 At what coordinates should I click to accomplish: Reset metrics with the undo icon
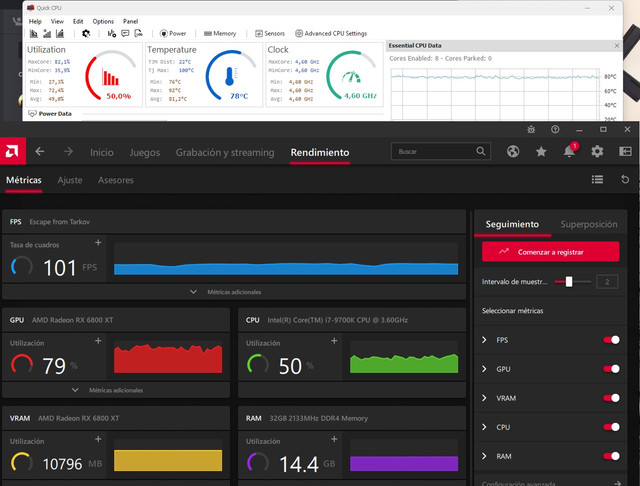coord(625,179)
